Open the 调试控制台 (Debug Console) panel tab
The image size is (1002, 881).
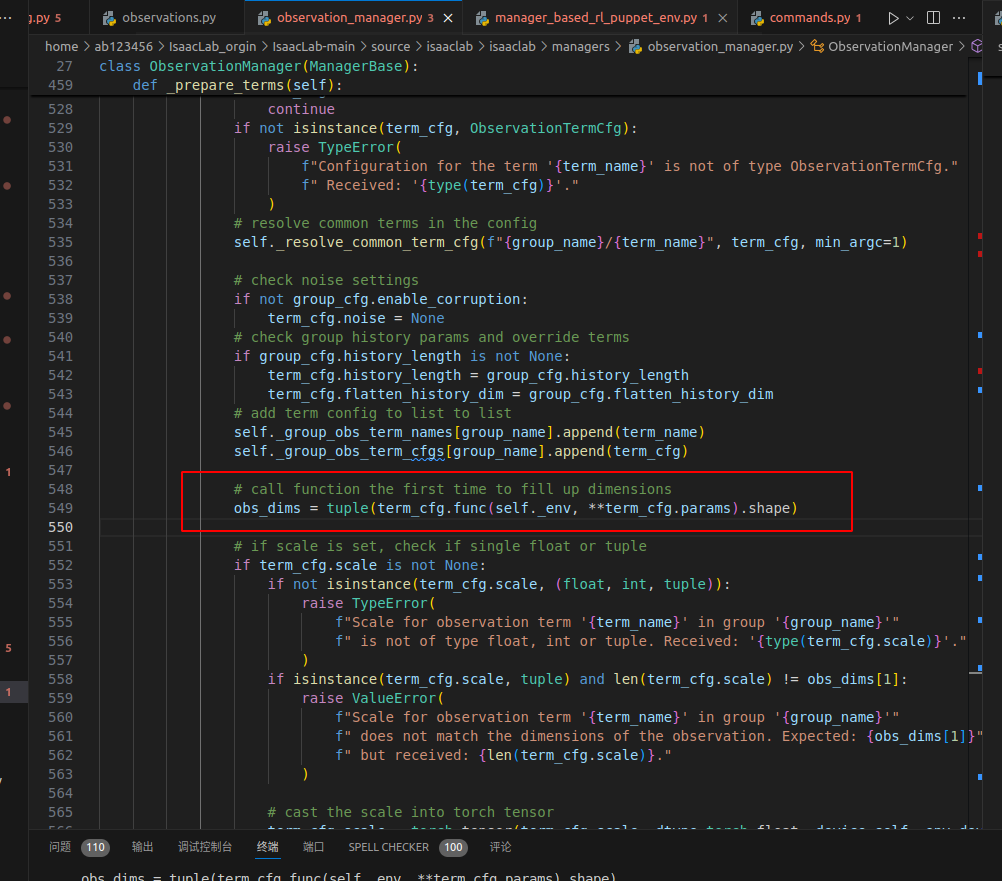click(x=205, y=847)
